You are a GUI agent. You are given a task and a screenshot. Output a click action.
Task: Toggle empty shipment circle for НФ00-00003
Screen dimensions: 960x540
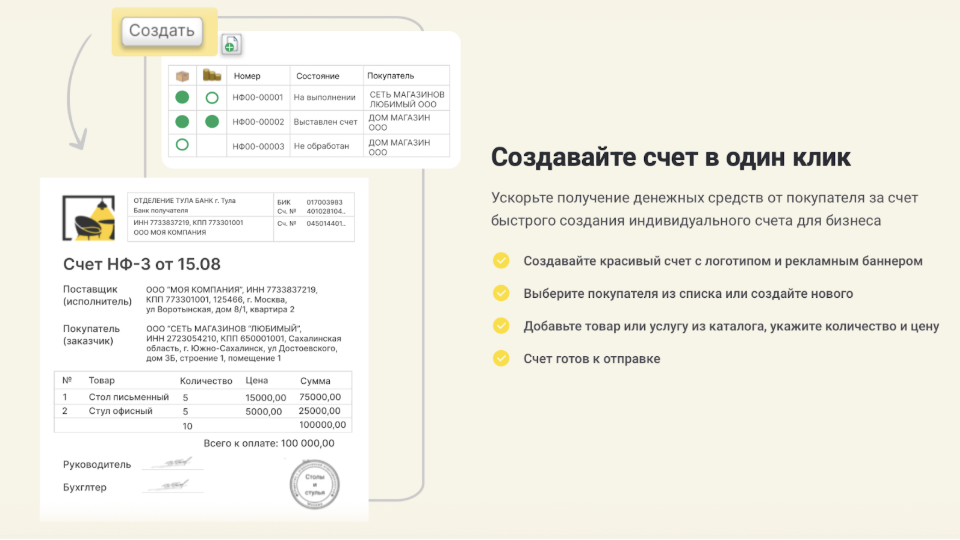(x=182, y=145)
